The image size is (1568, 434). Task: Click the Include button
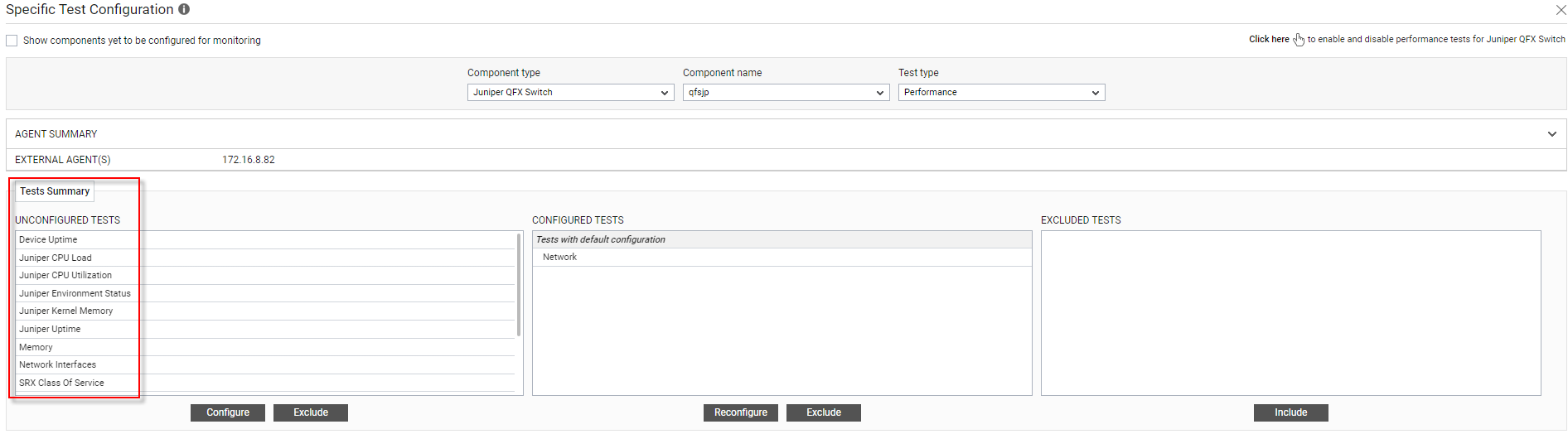tap(1290, 412)
